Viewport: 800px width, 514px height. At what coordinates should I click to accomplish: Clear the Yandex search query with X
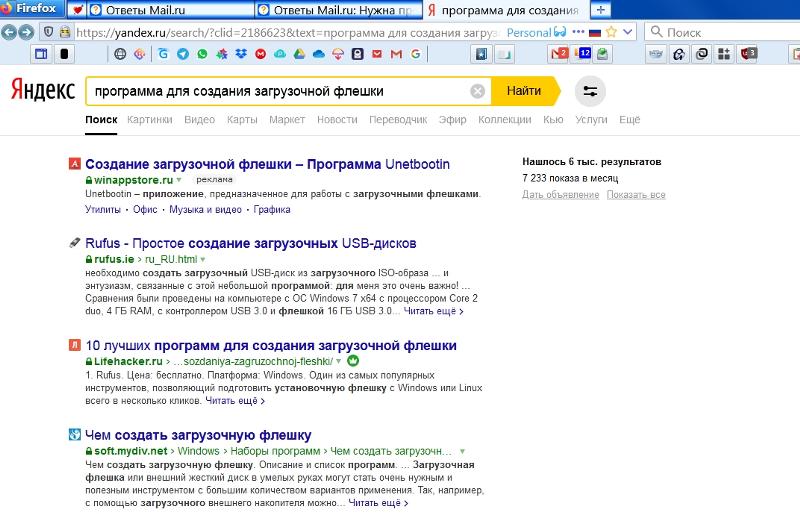point(478,91)
